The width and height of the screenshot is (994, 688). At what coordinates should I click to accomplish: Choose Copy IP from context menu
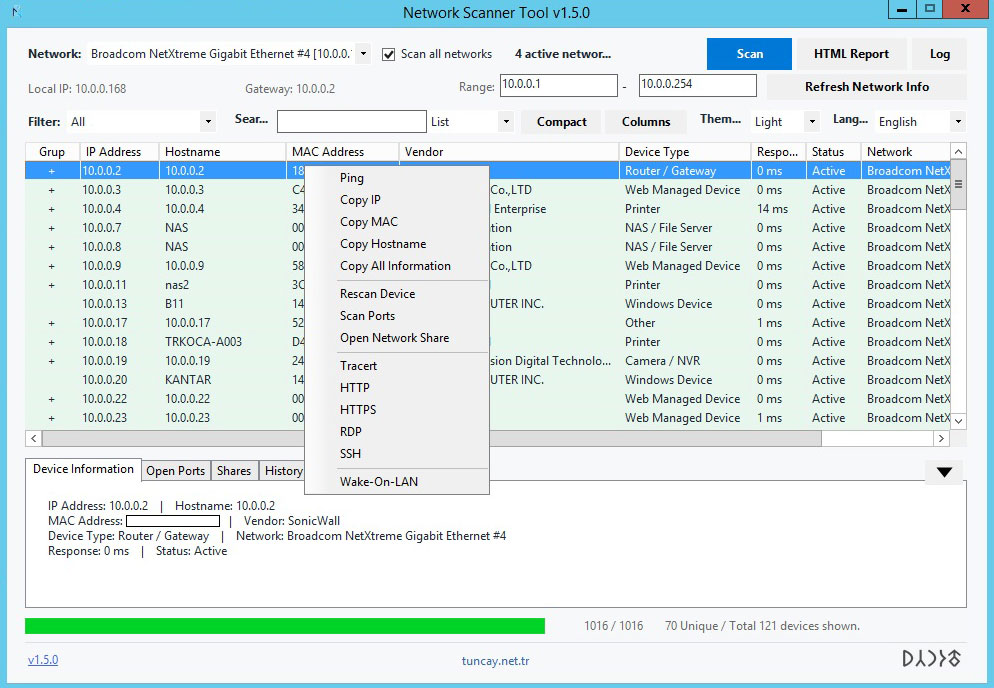(x=397, y=200)
